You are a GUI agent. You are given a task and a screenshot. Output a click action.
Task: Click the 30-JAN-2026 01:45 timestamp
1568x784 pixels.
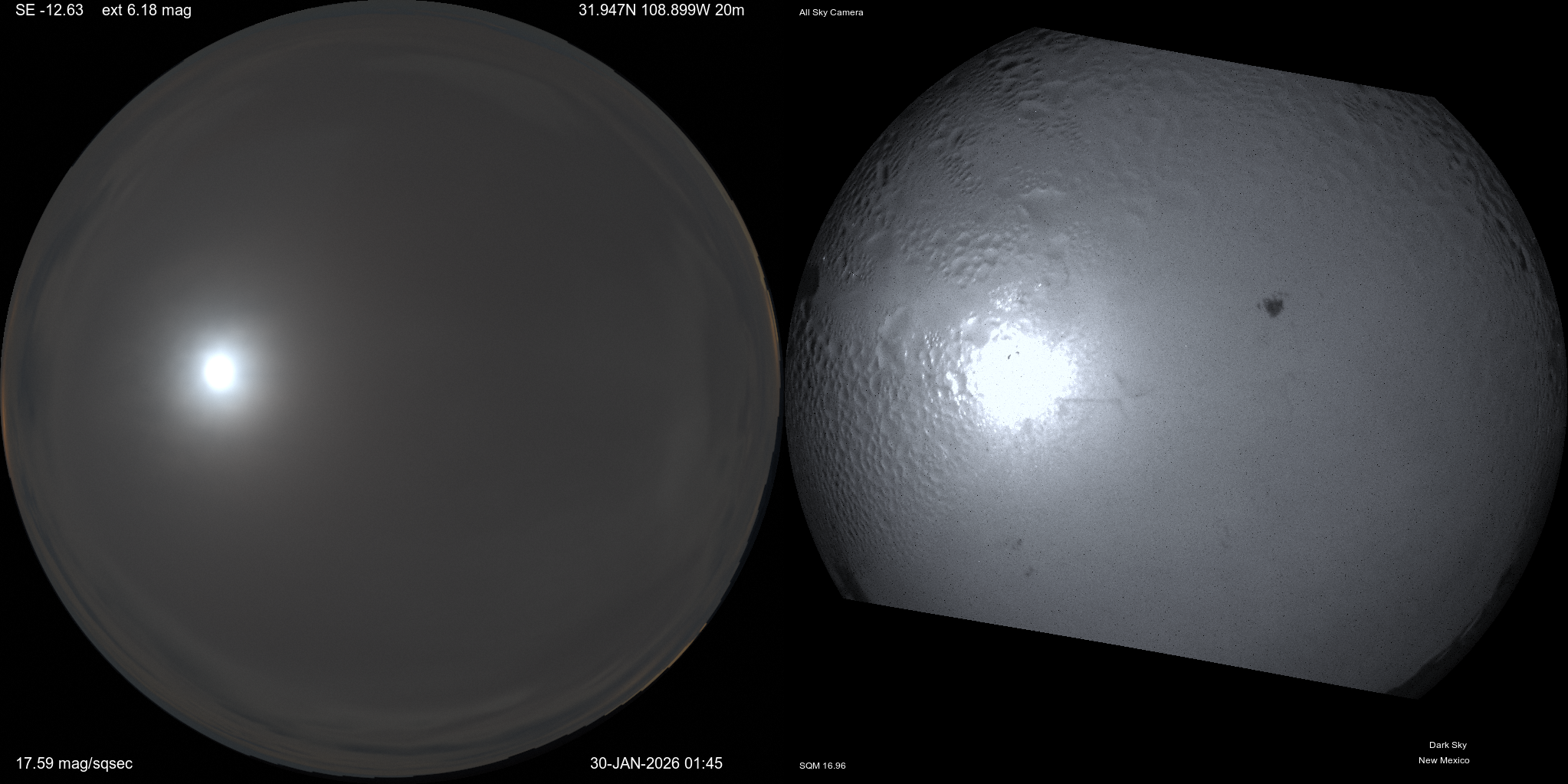[x=656, y=763]
